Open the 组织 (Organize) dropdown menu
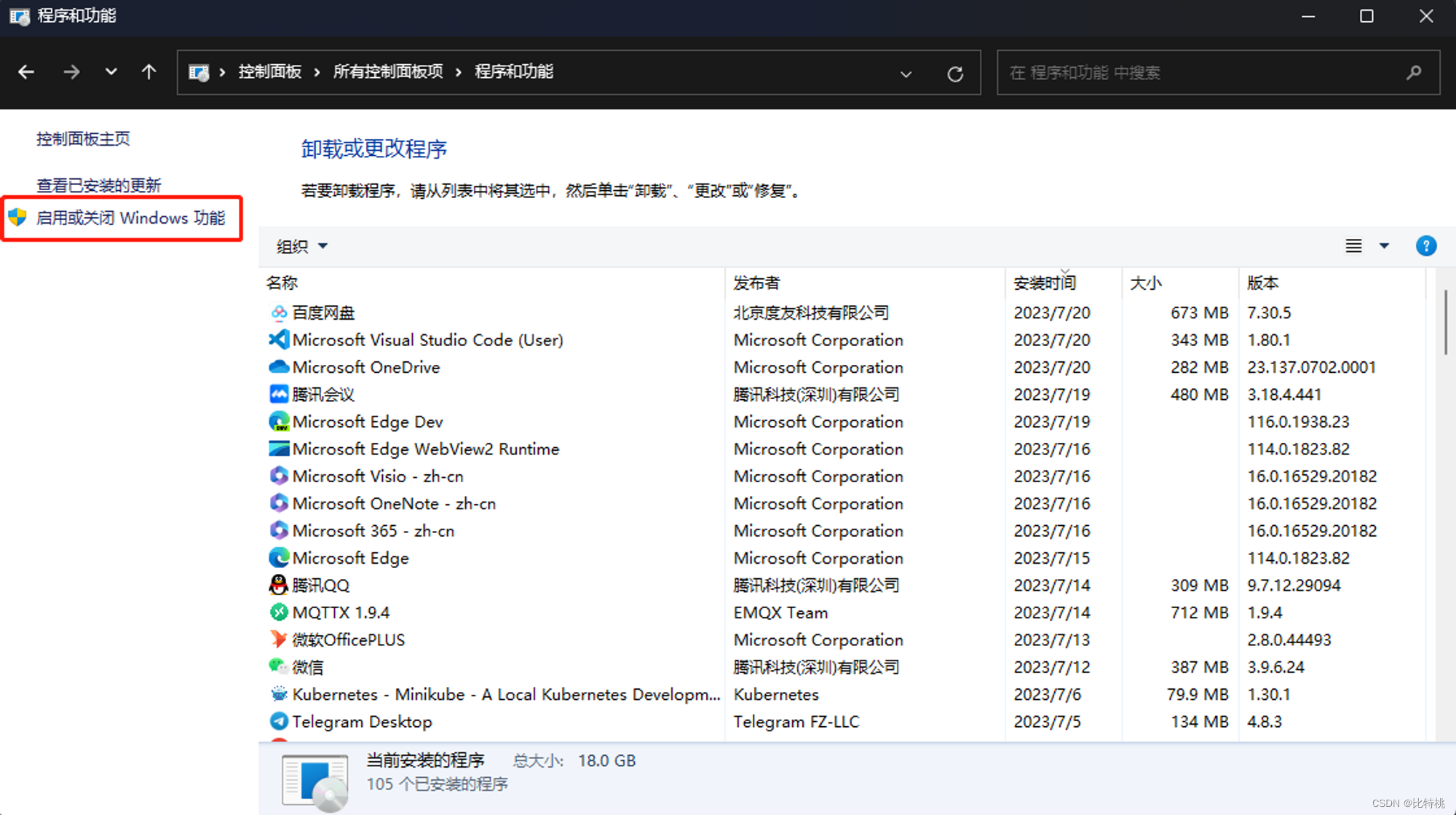1456x815 pixels. (x=302, y=246)
